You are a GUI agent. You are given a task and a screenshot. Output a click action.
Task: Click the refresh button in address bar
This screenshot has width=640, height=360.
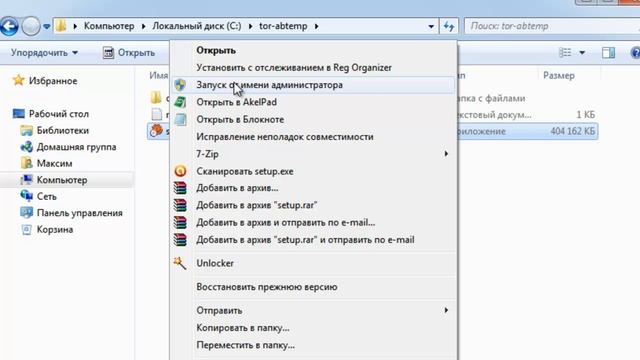pyautogui.click(x=449, y=27)
